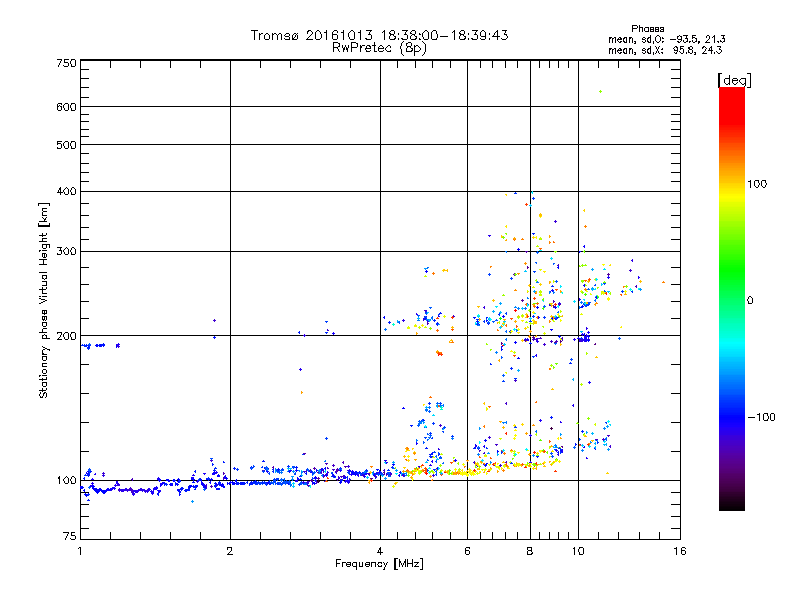This screenshot has height=600, width=800.
Task: Click the isolated green data point above 600 km
Action: (x=601, y=92)
